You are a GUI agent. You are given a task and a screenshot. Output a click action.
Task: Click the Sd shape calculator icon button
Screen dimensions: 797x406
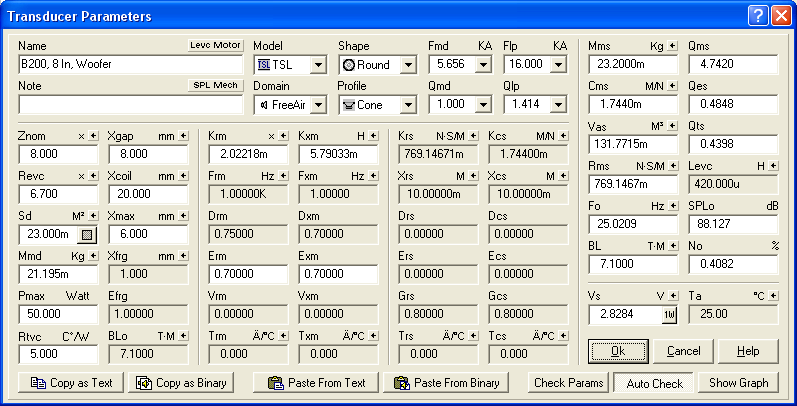pos(88,234)
